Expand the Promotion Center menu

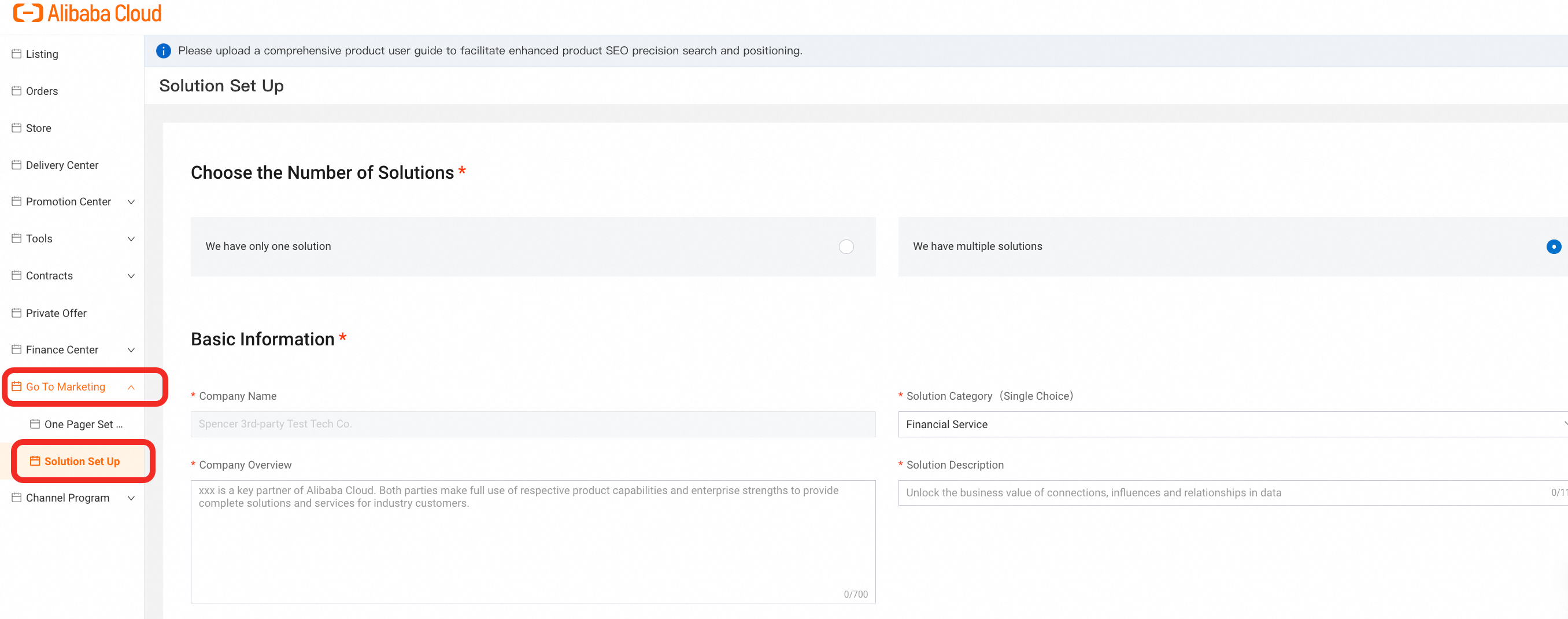pos(131,202)
